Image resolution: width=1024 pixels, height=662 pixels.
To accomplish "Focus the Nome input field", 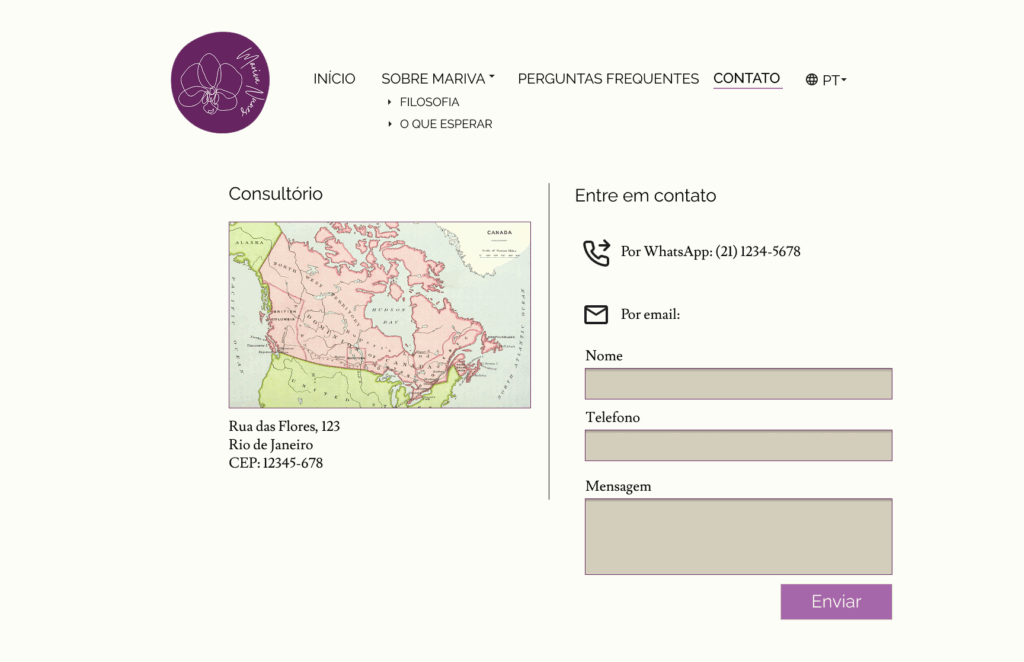I will click(738, 384).
